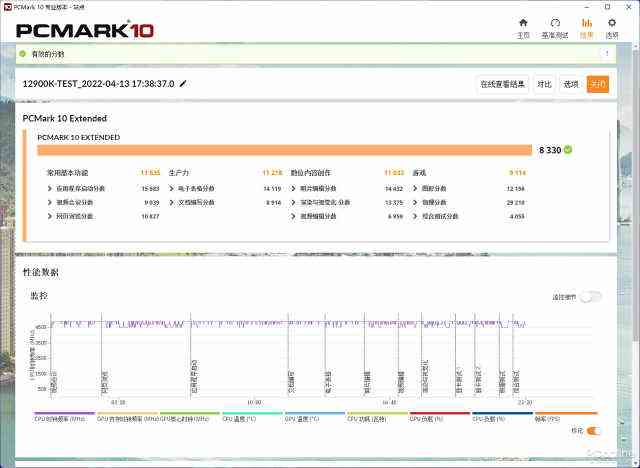Click the orange Close (关闭) button
Viewport: 640px width, 468px height.
[597, 84]
